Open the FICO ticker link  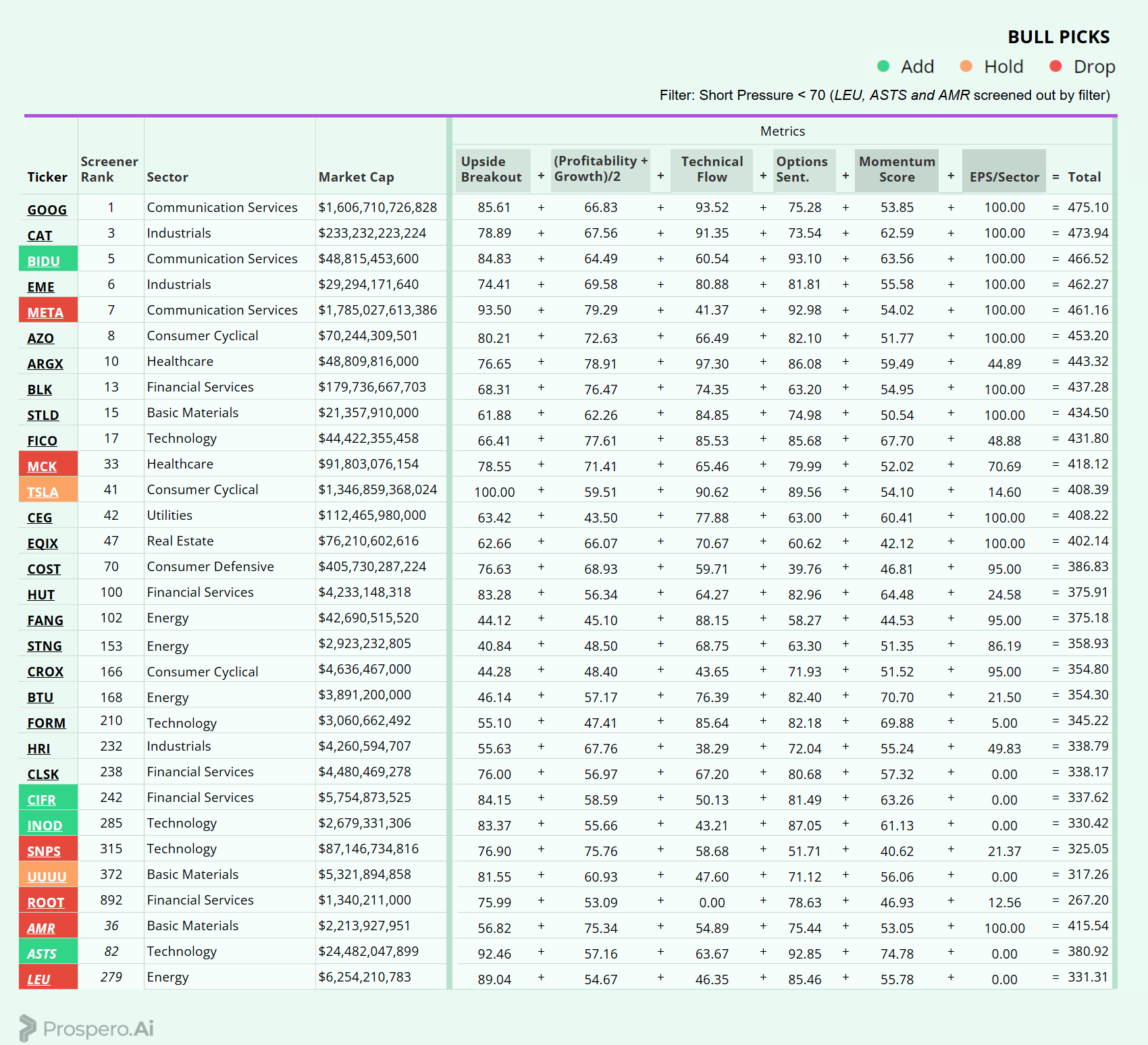click(42, 441)
